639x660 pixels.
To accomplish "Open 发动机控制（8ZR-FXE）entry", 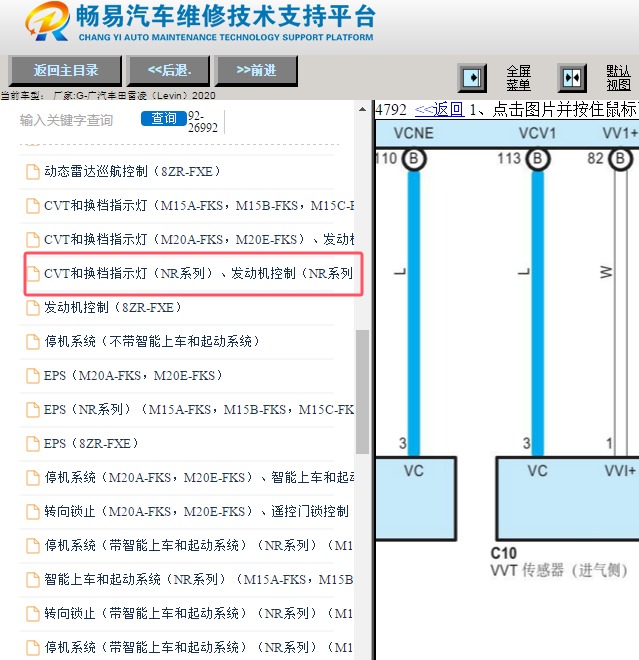I will [113, 308].
